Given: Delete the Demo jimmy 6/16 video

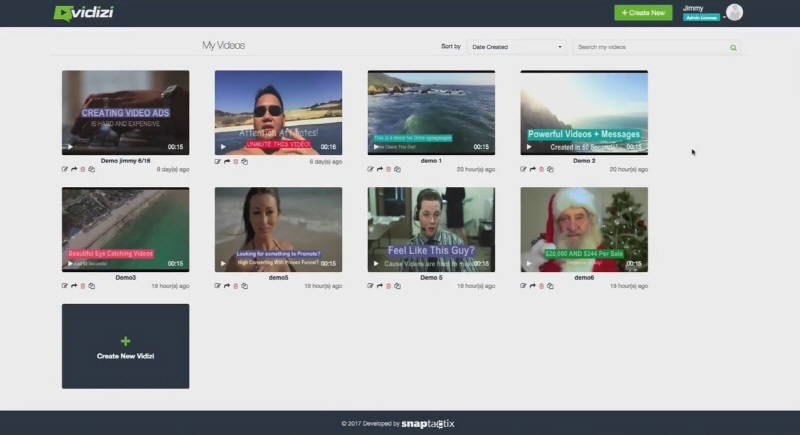Looking at the screenshot, I should pos(83,169).
